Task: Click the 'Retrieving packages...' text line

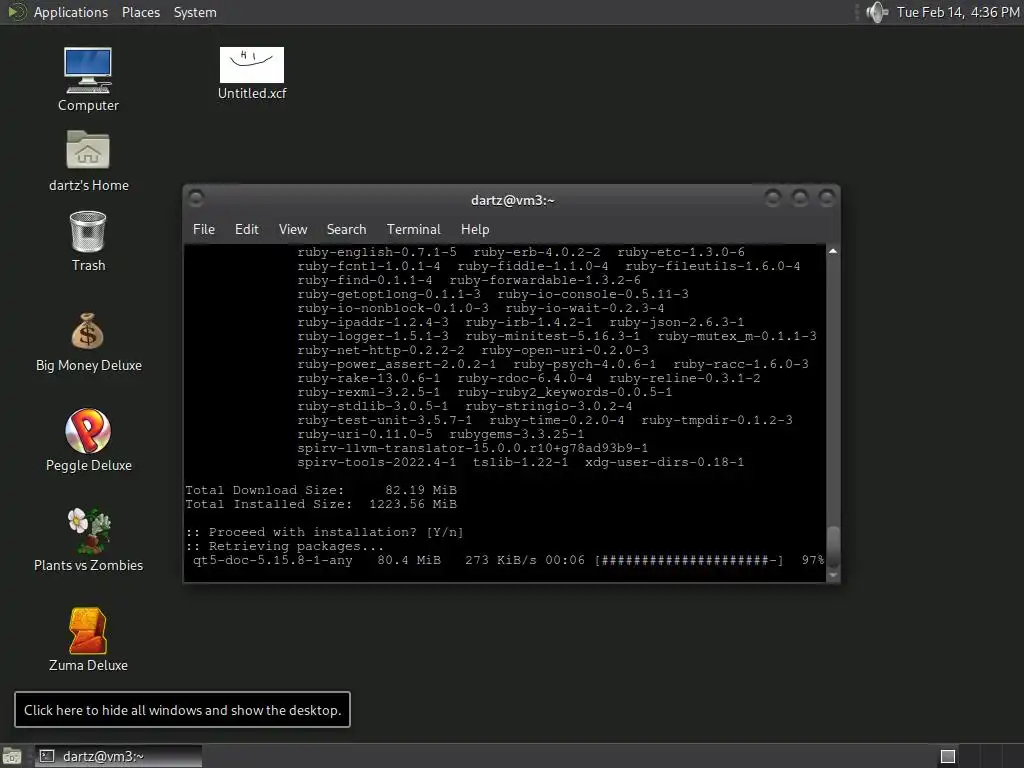Action: (285, 546)
